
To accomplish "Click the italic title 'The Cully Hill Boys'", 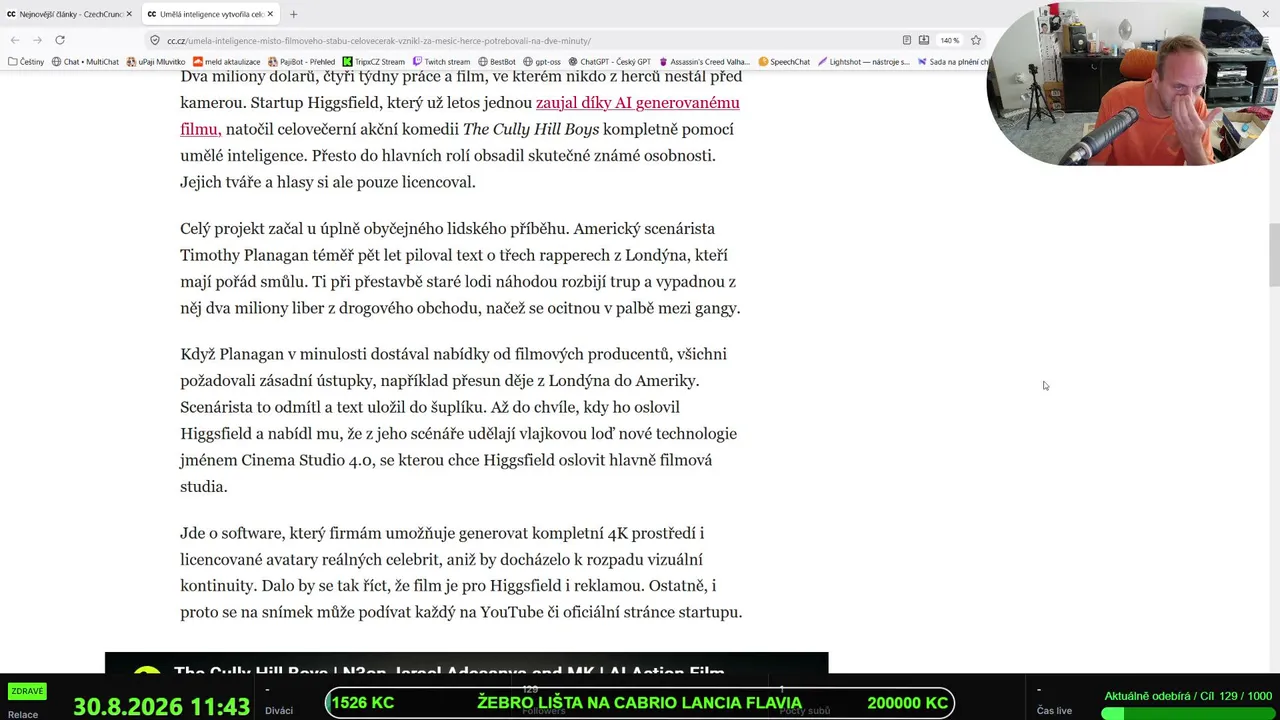I will coord(531,129).
